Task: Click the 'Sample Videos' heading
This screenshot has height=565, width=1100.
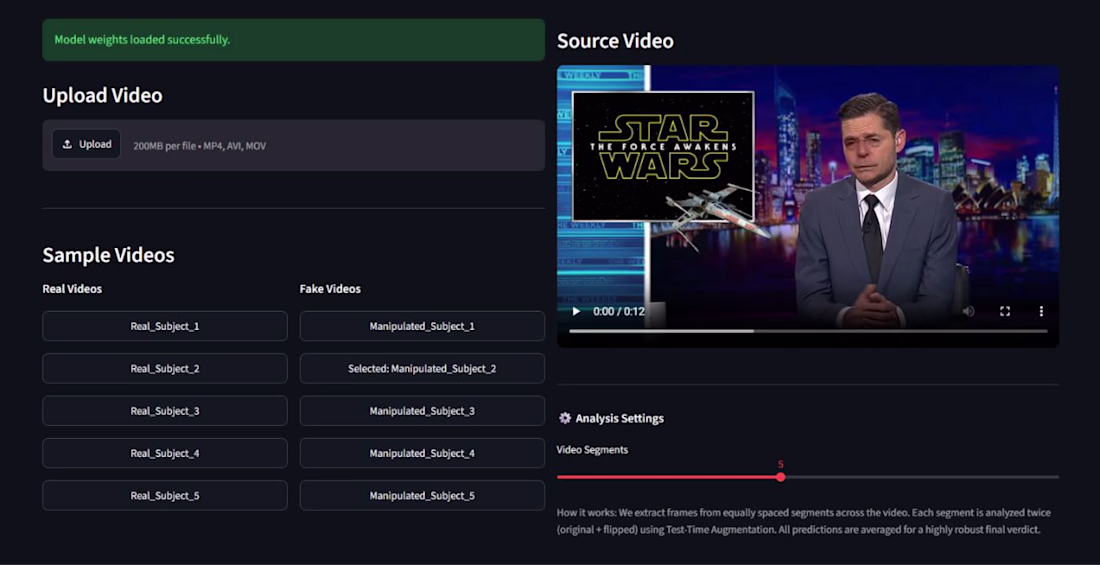Action: coord(109,255)
